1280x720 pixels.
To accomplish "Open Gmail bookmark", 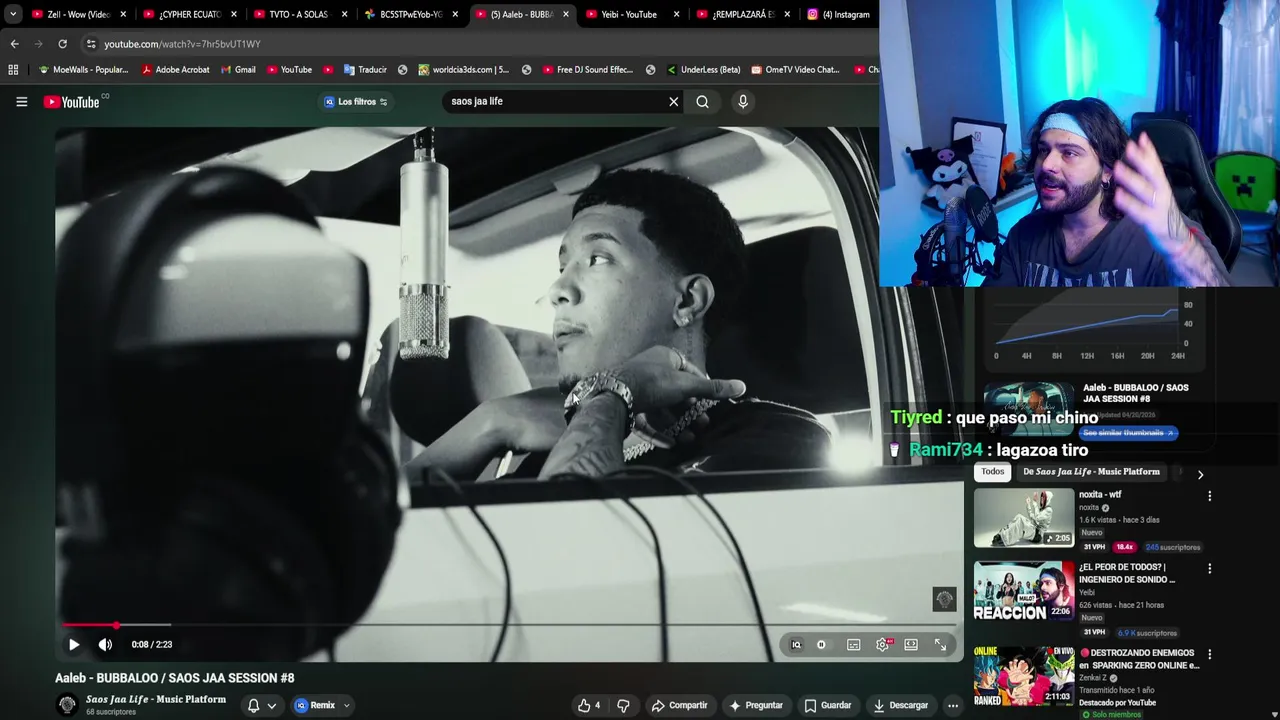I will (238, 70).
